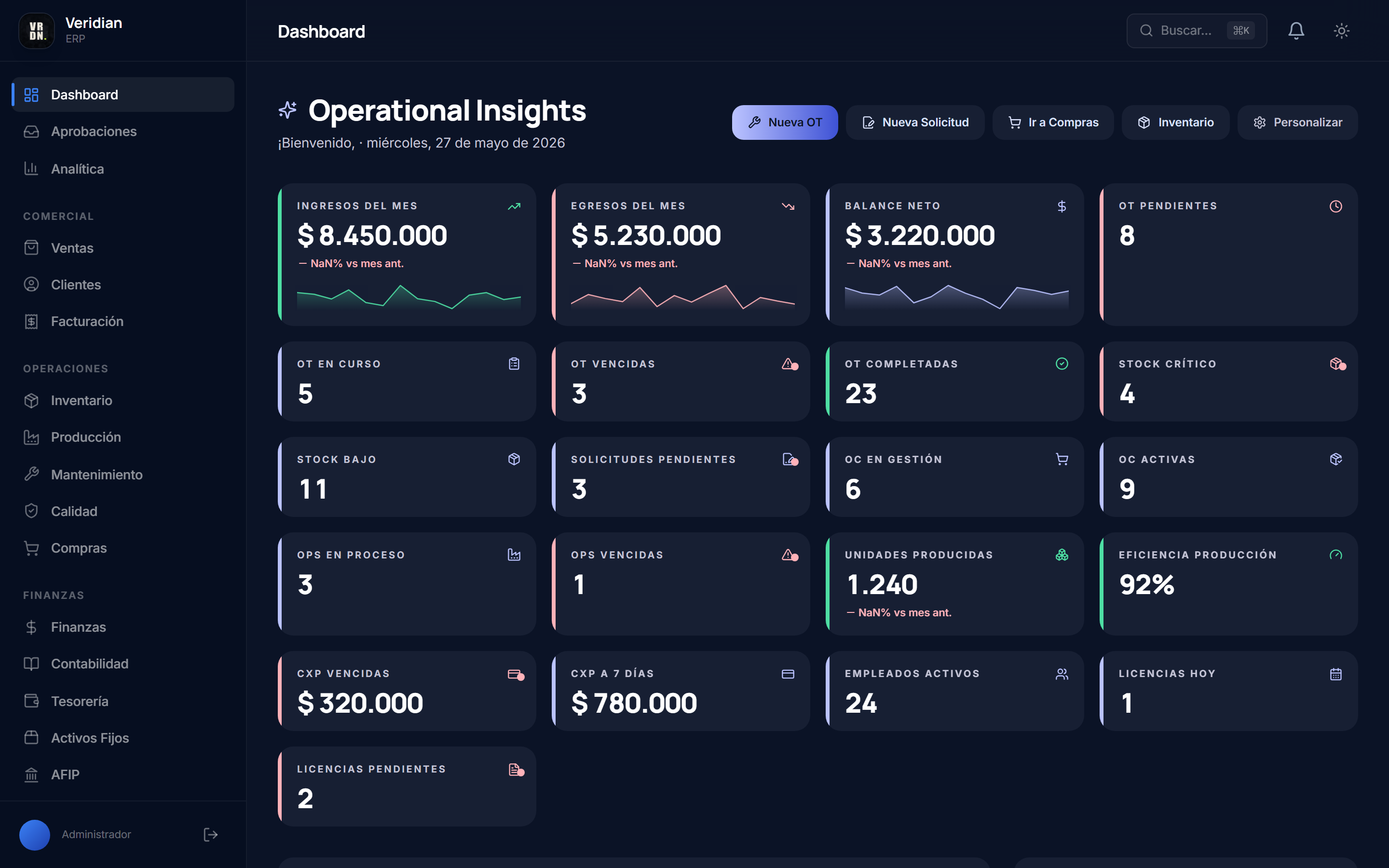Click clock icon on OT Pendientes card

coord(1335,206)
